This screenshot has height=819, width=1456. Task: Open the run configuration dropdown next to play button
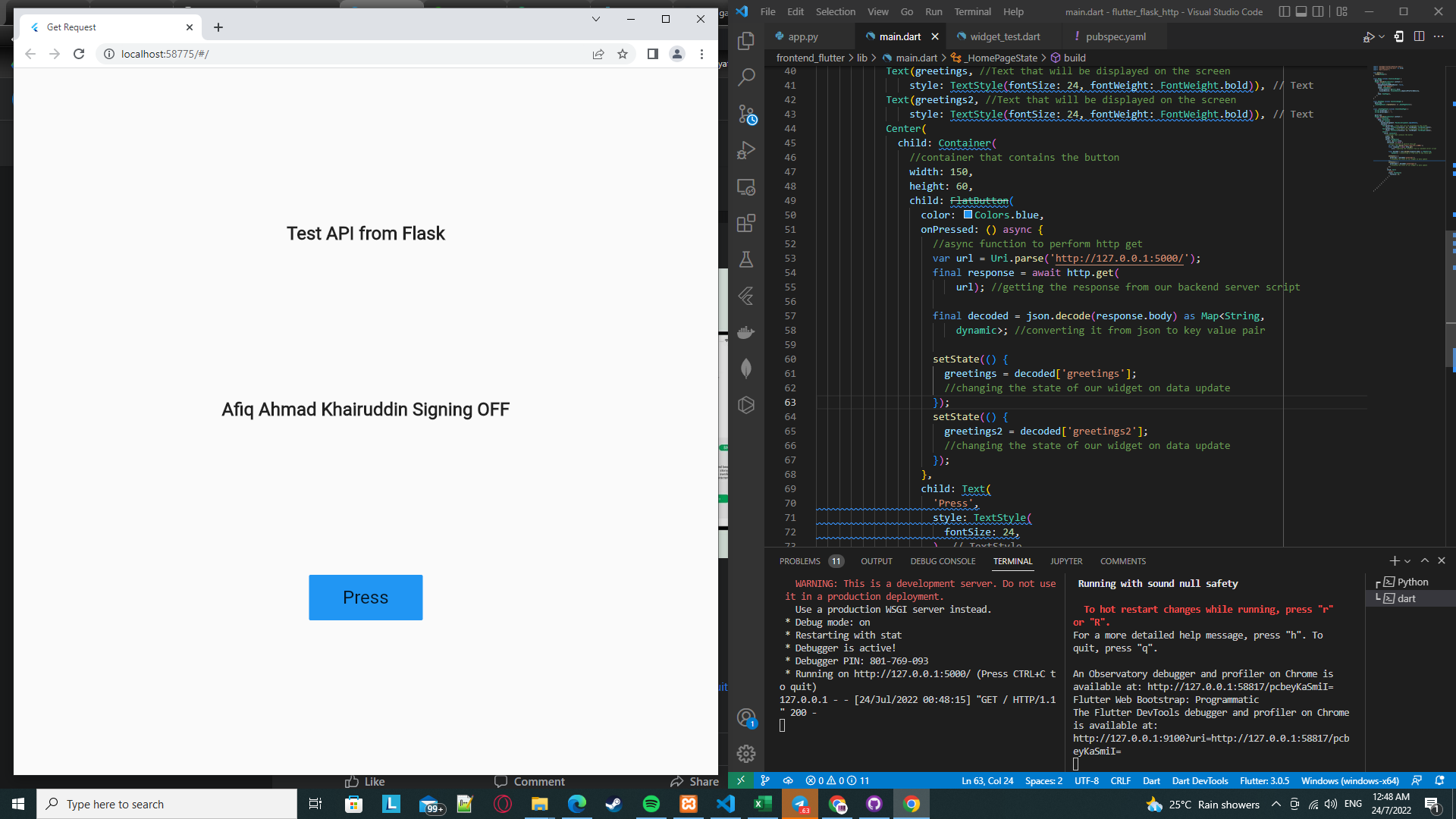pyautogui.click(x=1382, y=36)
